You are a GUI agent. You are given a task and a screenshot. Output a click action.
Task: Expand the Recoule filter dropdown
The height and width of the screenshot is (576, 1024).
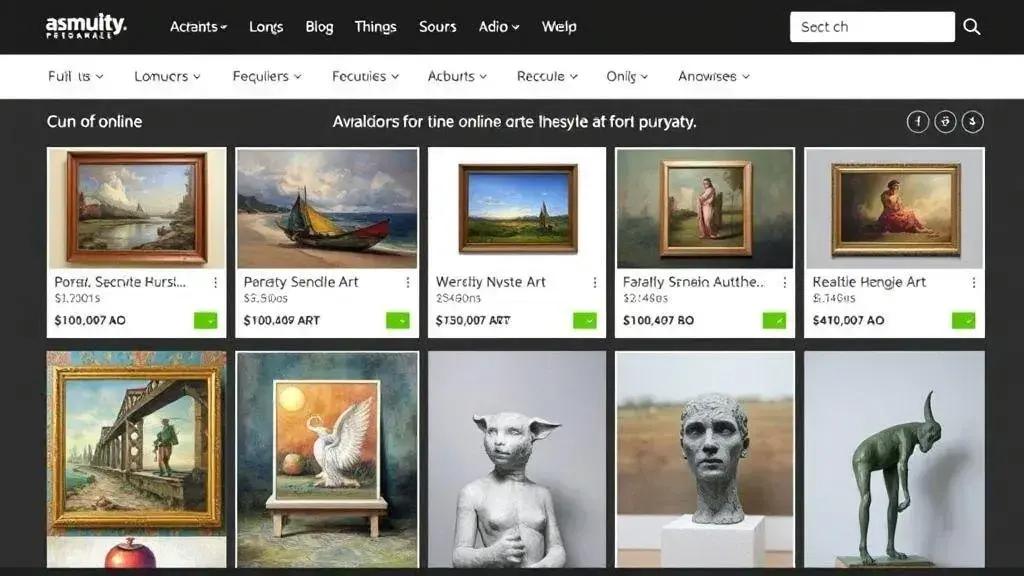547,76
